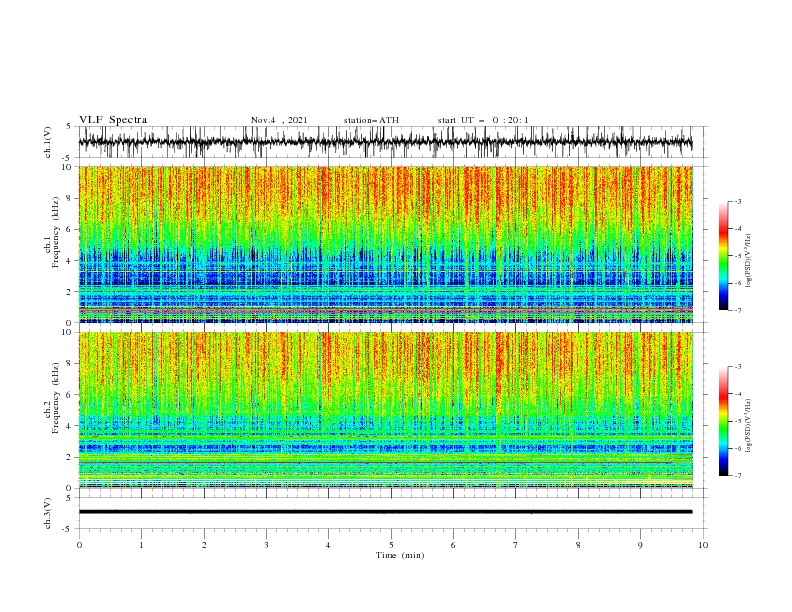Click the '-3' tick on upper color bar
Viewport: 792px width, 612px height.
[x=737, y=201]
